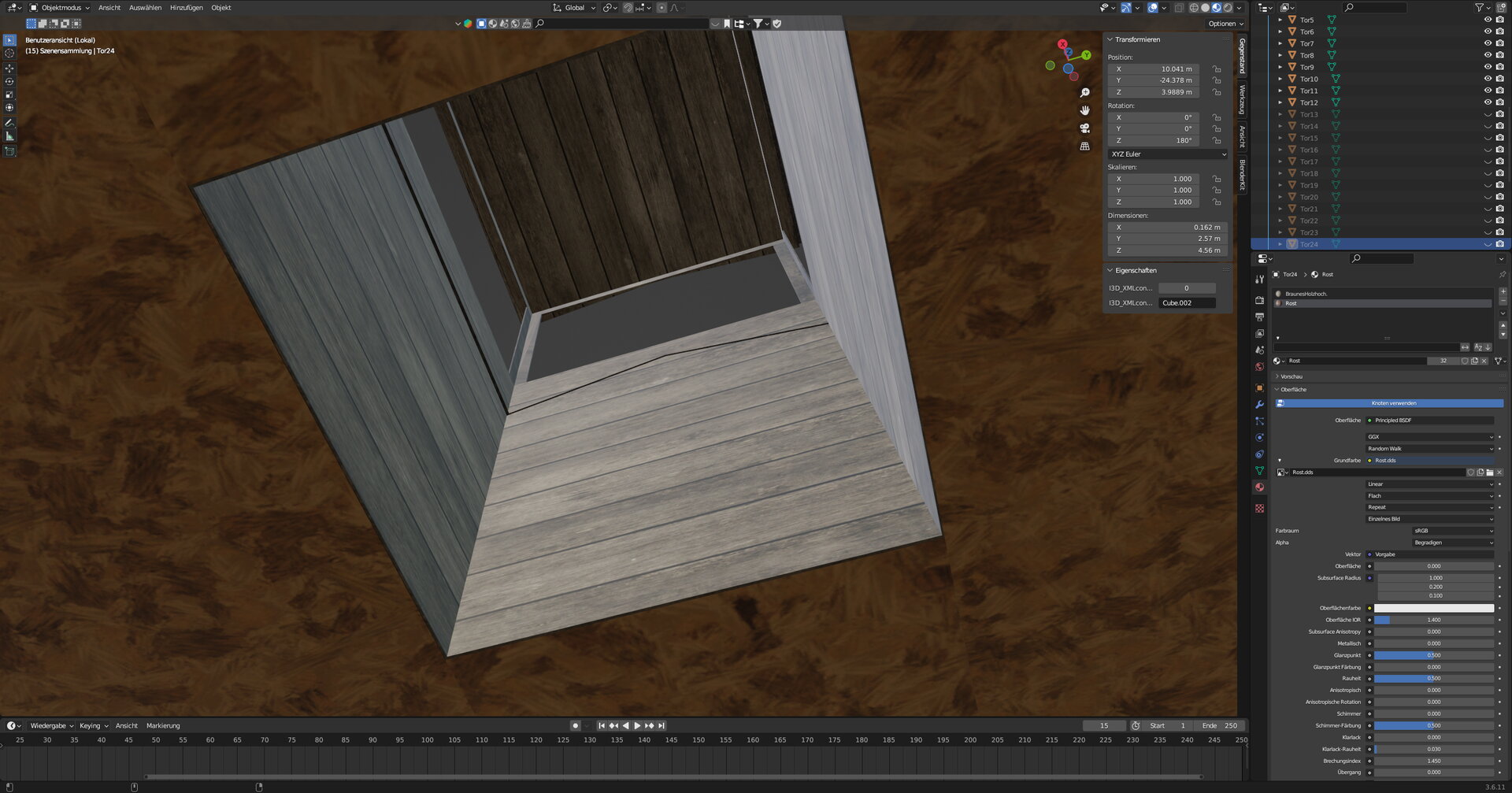Click the pan view hand icon

coord(1084,110)
